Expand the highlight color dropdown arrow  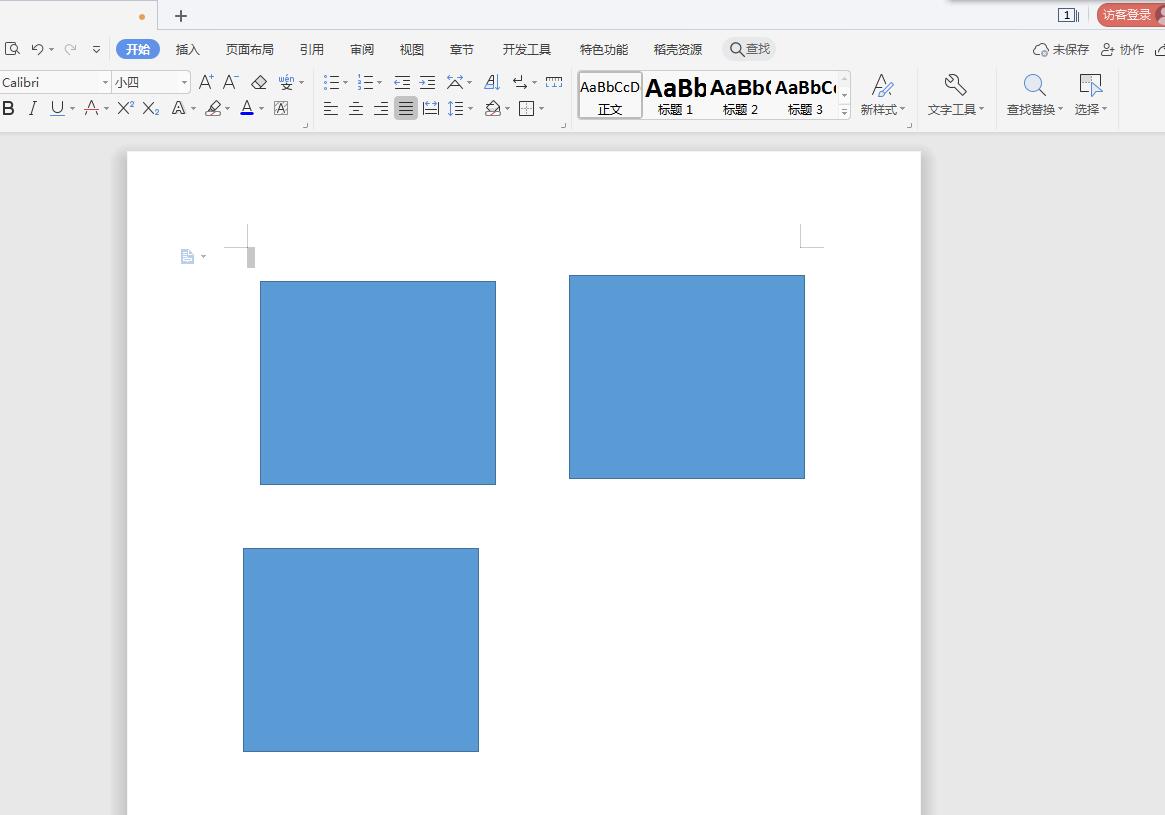click(227, 109)
